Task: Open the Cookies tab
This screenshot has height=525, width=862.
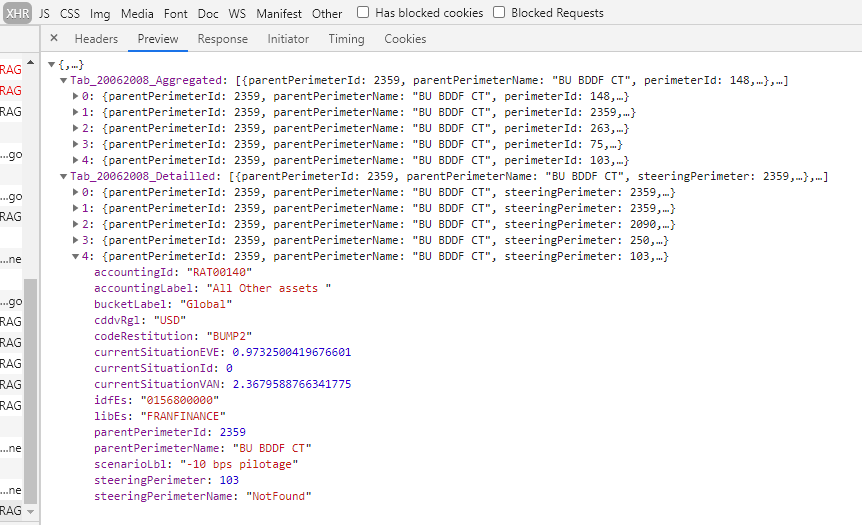Action: coord(405,39)
